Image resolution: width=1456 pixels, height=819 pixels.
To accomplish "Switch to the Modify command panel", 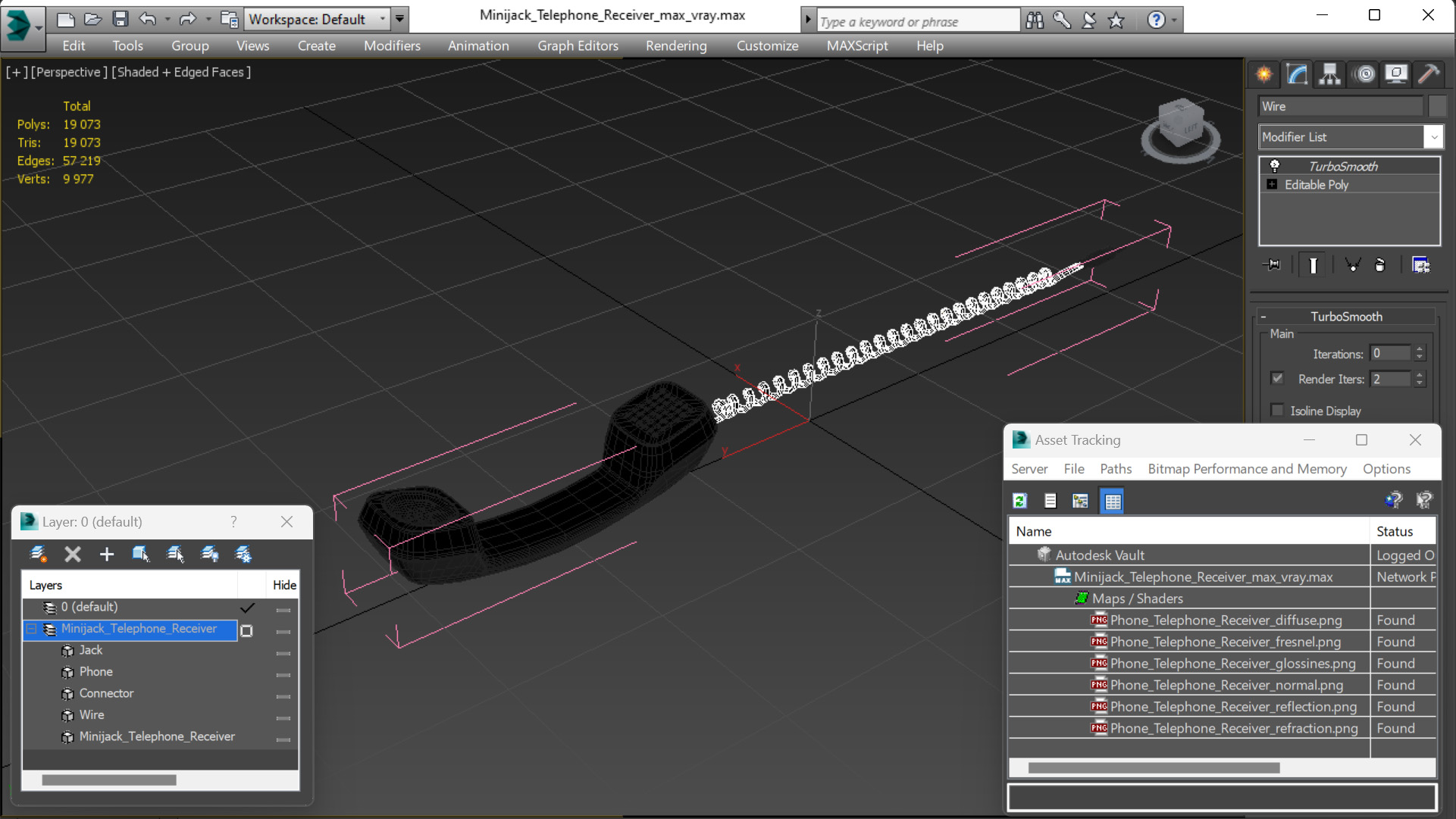I will [x=1297, y=74].
